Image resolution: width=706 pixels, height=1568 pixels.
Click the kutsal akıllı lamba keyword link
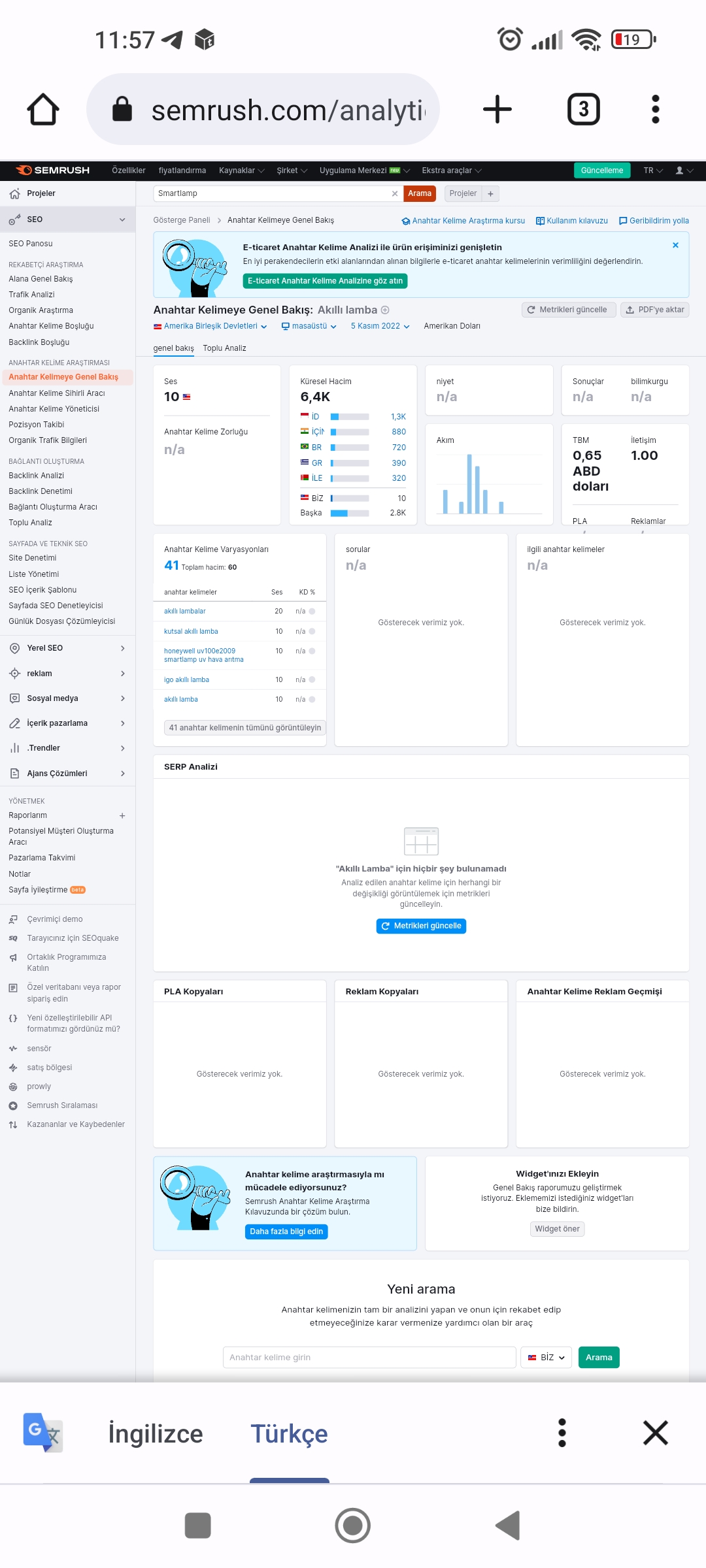pyautogui.click(x=191, y=632)
